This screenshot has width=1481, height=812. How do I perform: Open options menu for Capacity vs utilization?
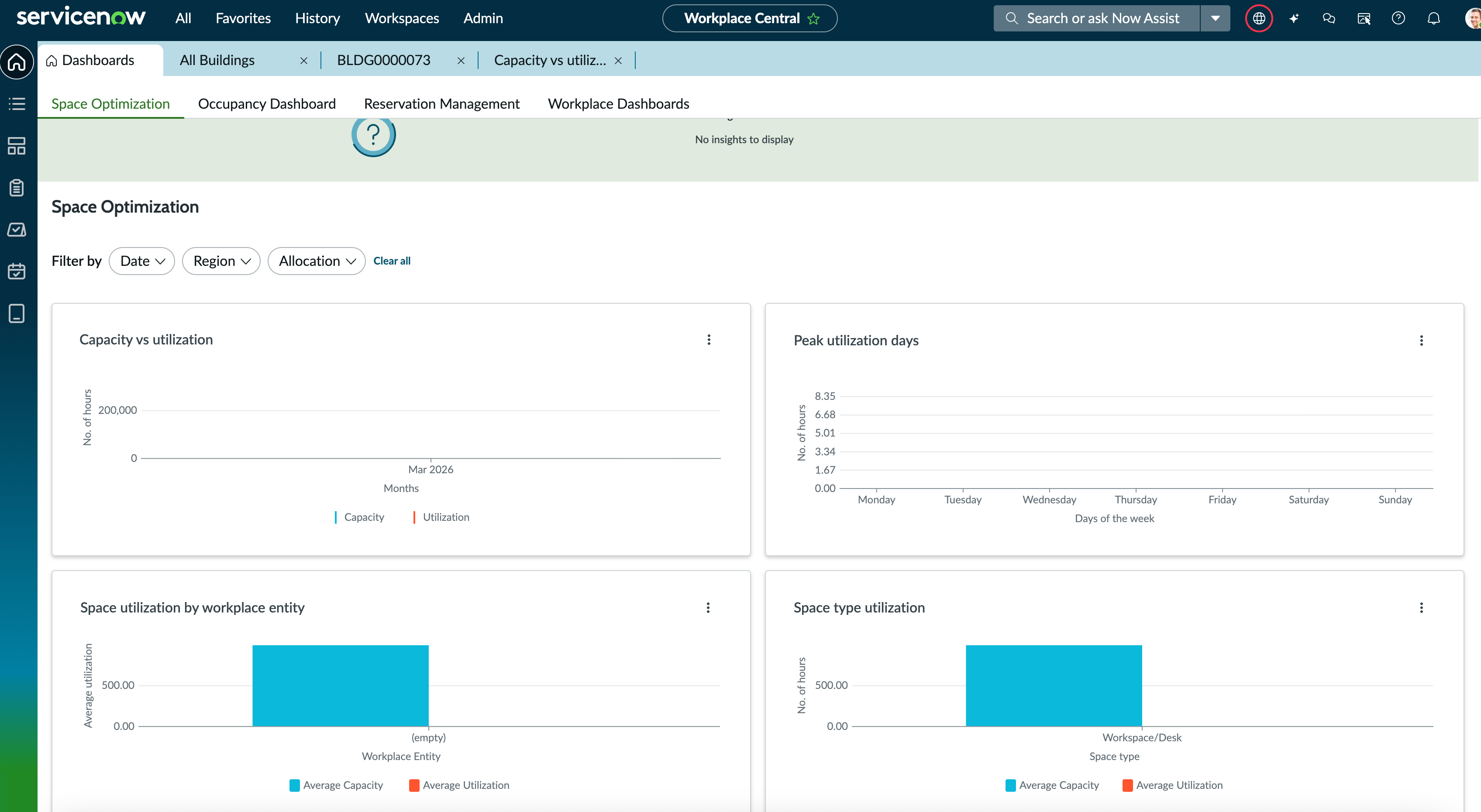click(709, 340)
